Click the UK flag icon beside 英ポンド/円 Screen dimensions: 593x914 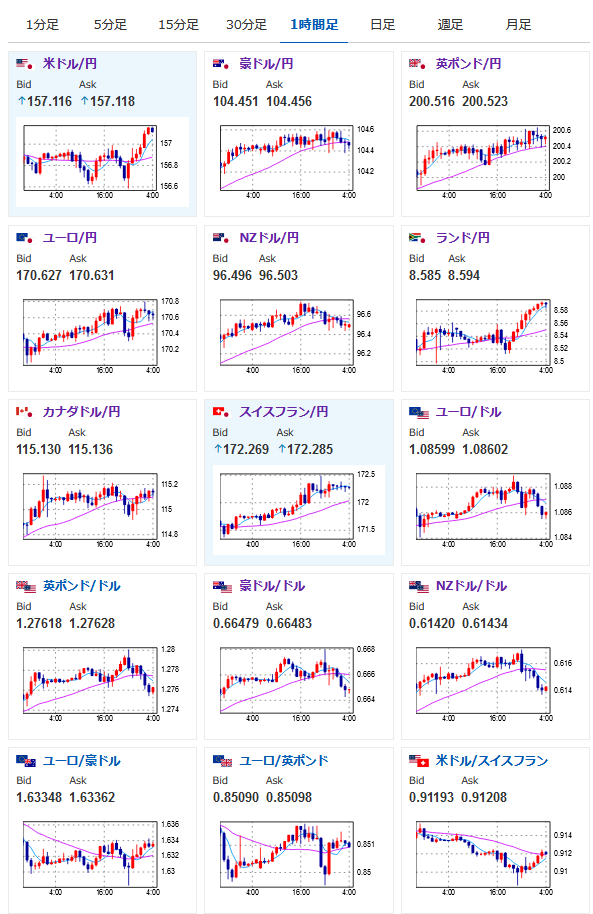pyautogui.click(x=417, y=64)
